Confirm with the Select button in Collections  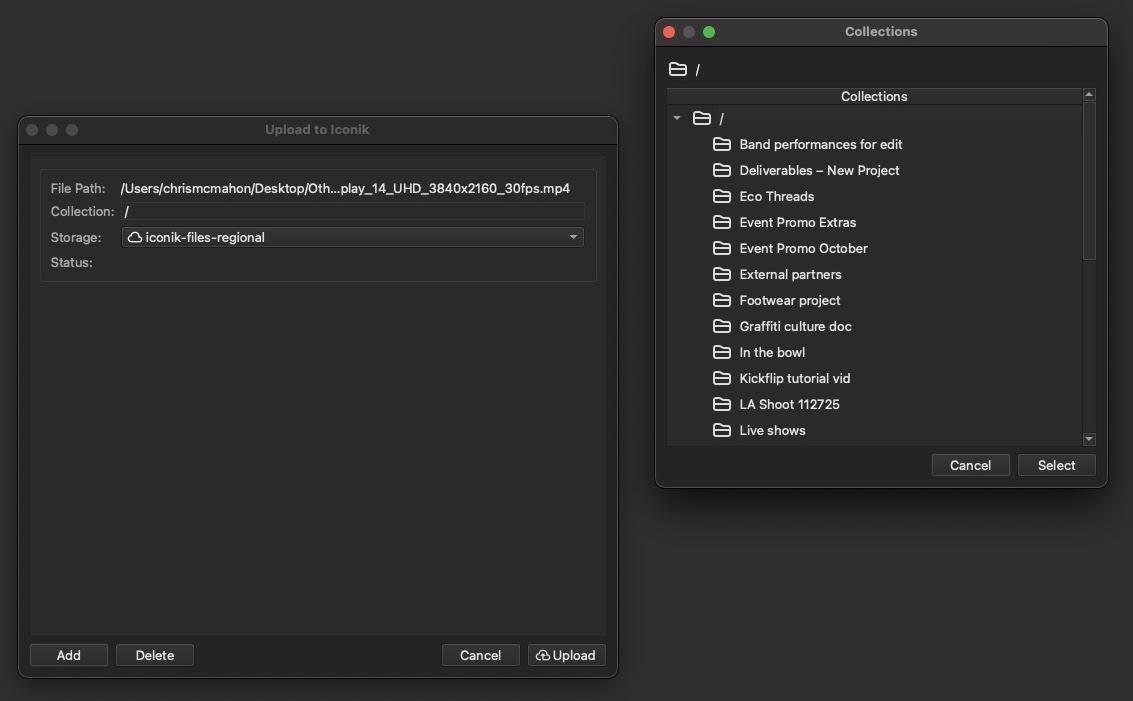1056,465
